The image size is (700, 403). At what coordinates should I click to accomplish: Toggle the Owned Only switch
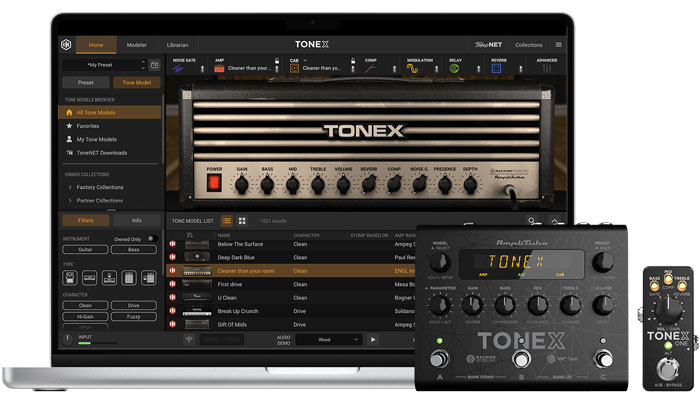coord(152,239)
